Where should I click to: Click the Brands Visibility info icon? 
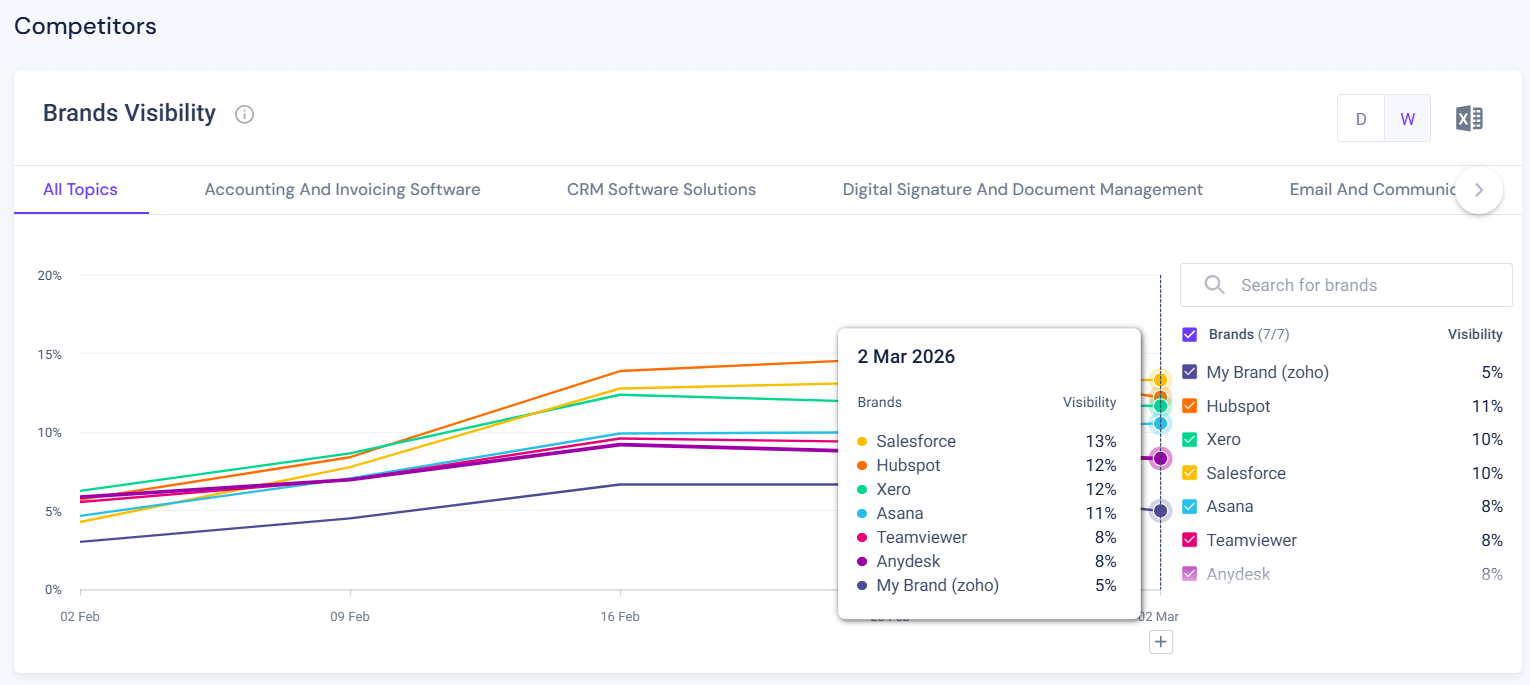coord(244,114)
